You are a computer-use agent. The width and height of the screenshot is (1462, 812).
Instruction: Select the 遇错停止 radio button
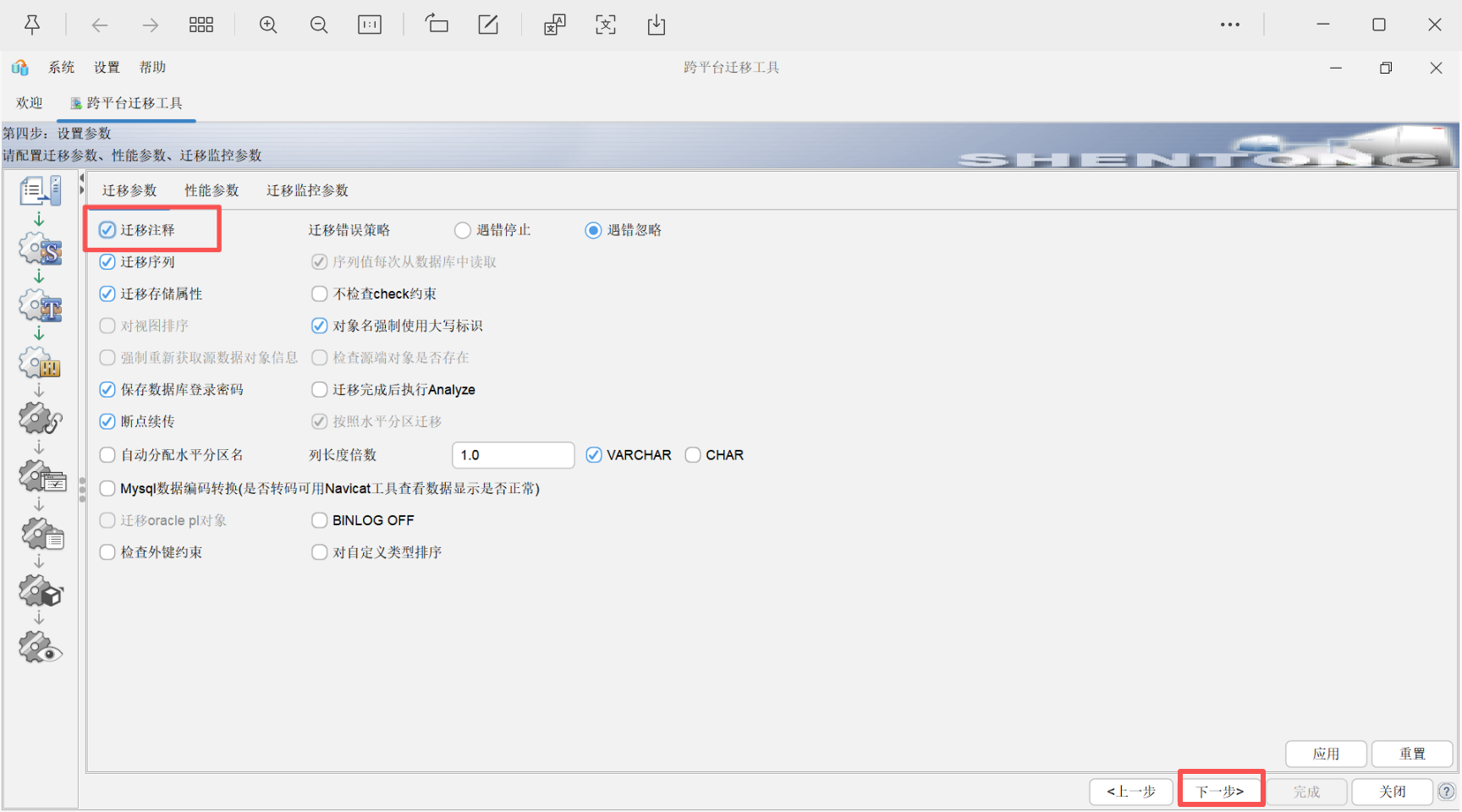click(x=463, y=230)
